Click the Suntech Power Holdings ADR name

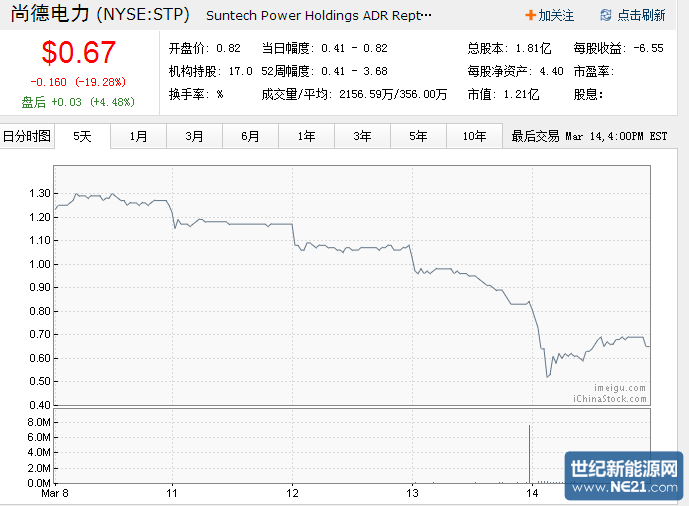coord(319,17)
